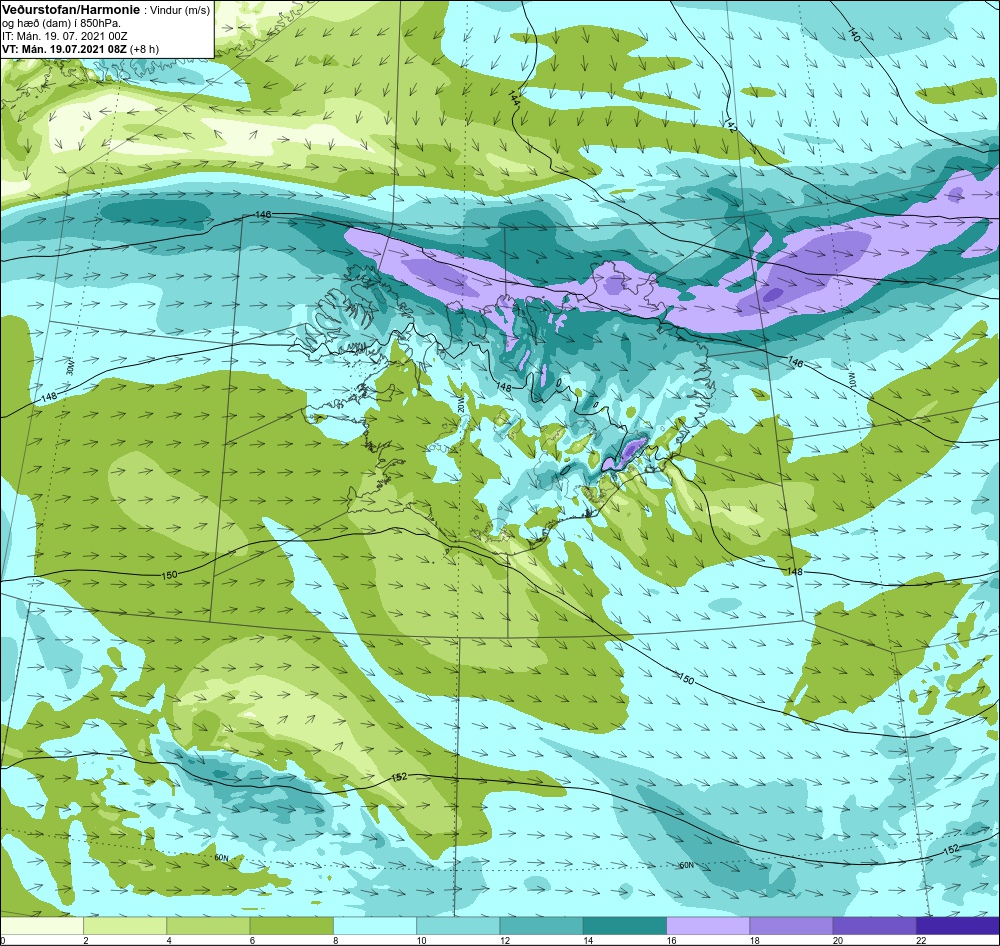The width and height of the screenshot is (1000, 946).
Task: Click the legend tick value 16
Action: pyautogui.click(x=672, y=940)
